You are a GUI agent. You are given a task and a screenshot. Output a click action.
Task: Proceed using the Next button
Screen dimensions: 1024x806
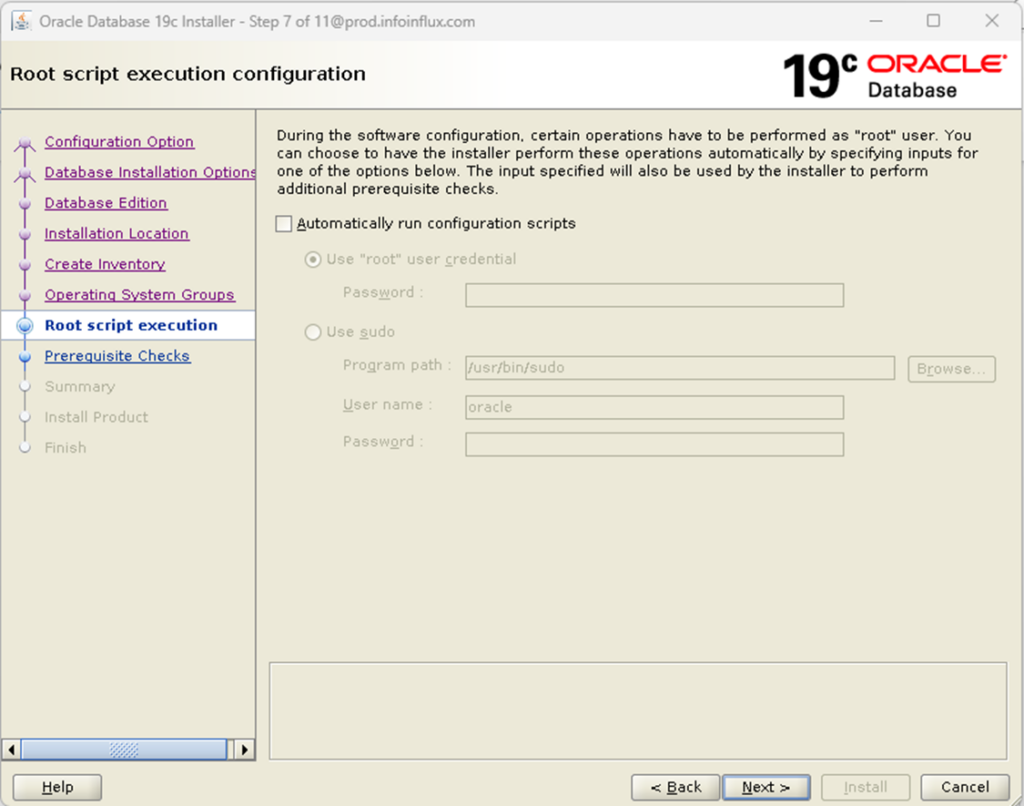766,787
